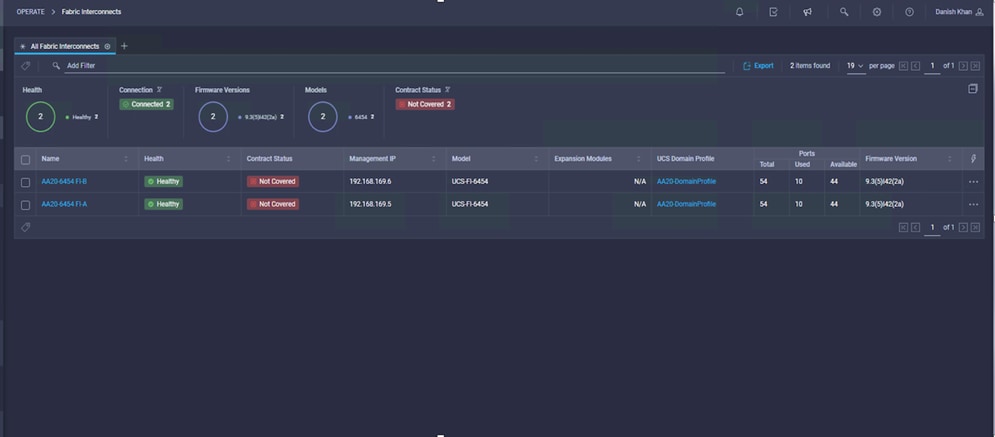This screenshot has width=995, height=437.
Task: Sort by the Health column
Action: (x=228, y=159)
